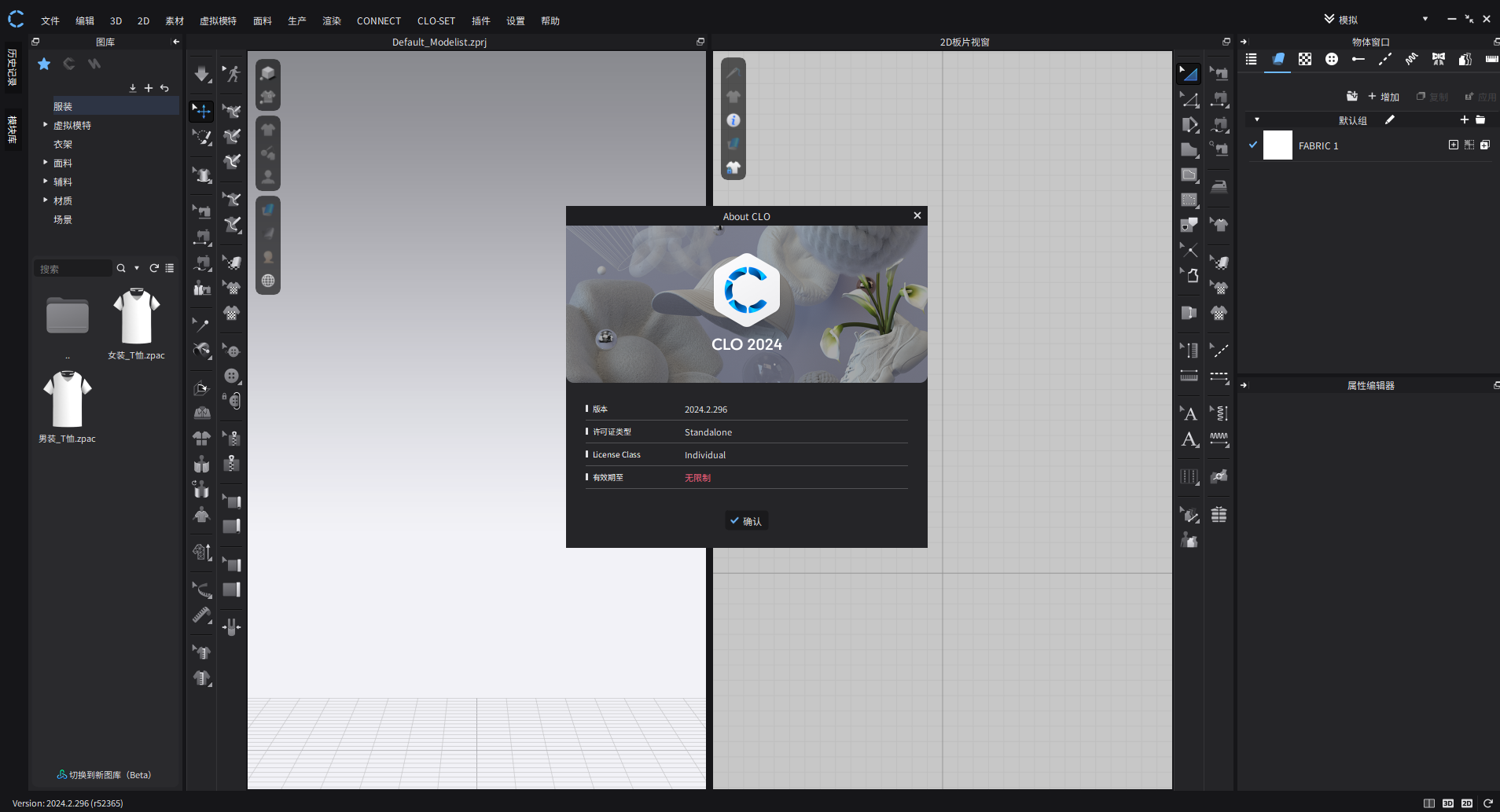Screen dimensions: 1500x812
Task: Click the white FABRIC 1 color swatch
Action: click(x=1278, y=145)
